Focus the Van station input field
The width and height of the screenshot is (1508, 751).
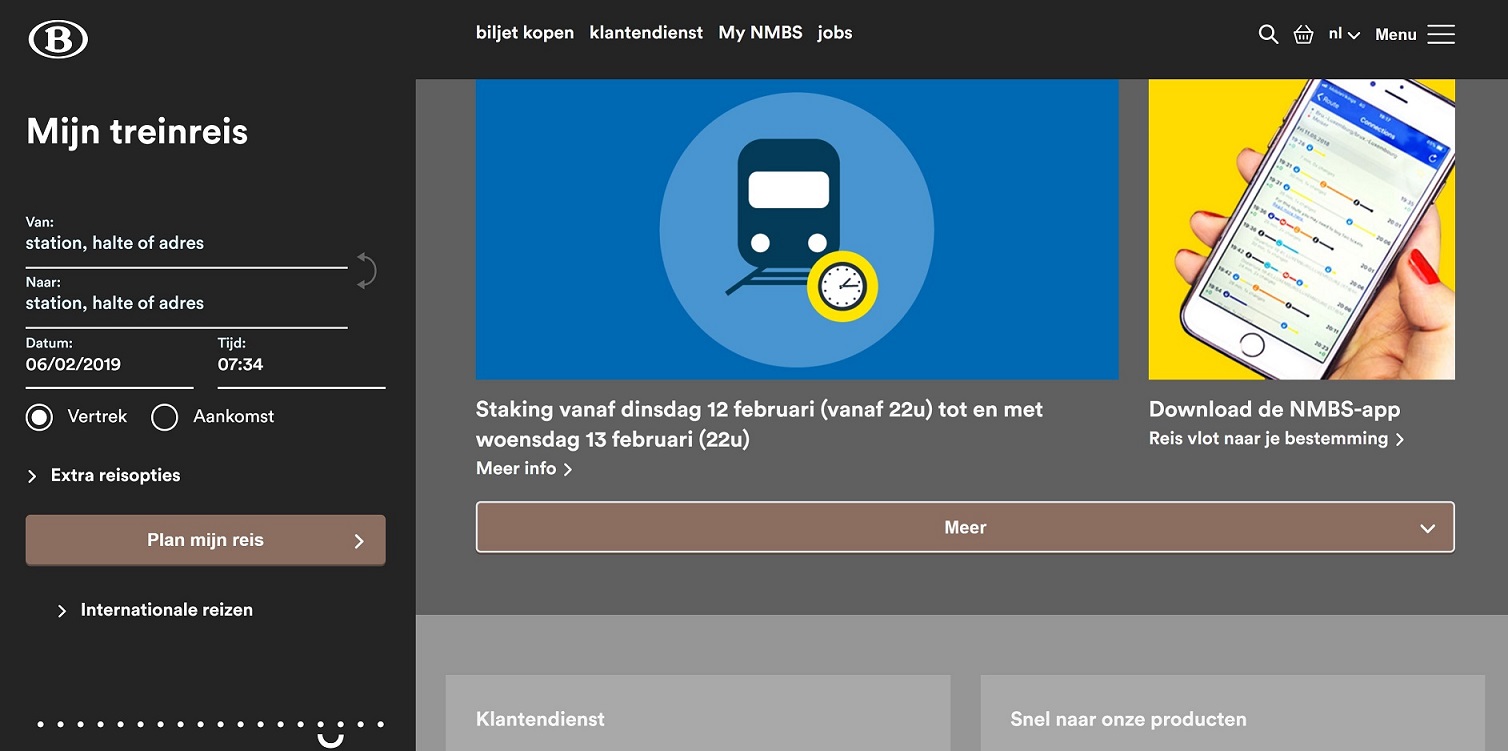coord(186,243)
